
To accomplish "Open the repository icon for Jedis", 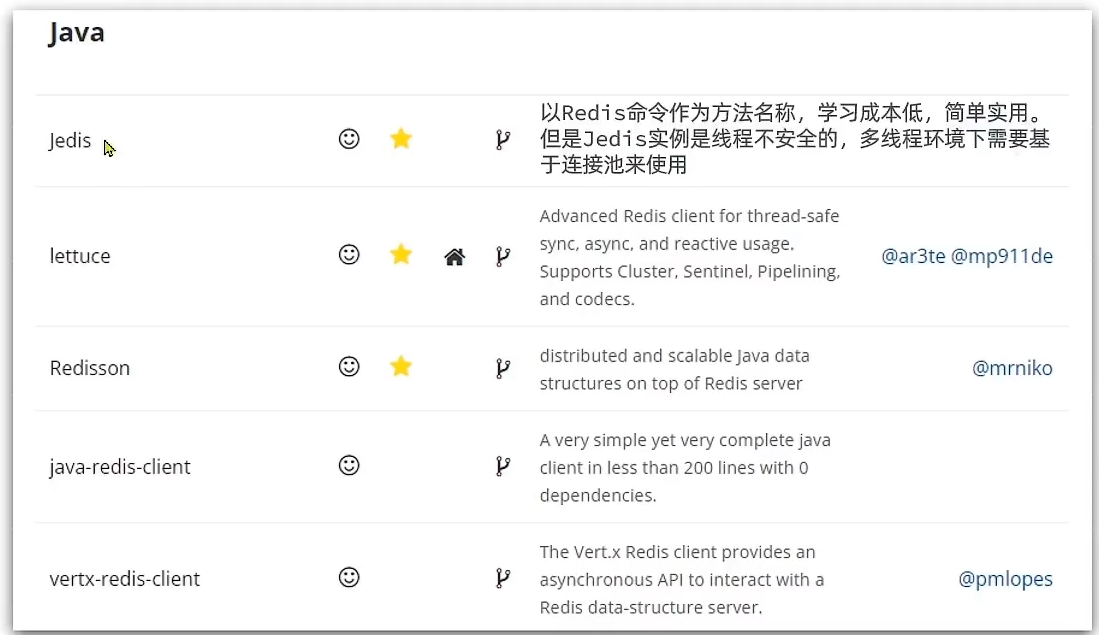I will tap(502, 141).
